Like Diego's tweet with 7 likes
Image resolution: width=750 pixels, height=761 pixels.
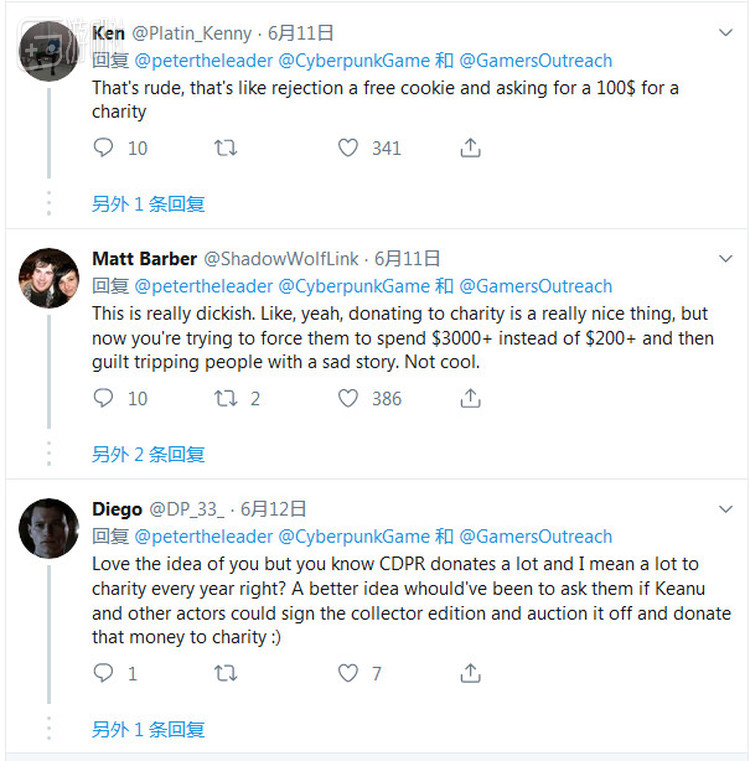click(x=347, y=673)
